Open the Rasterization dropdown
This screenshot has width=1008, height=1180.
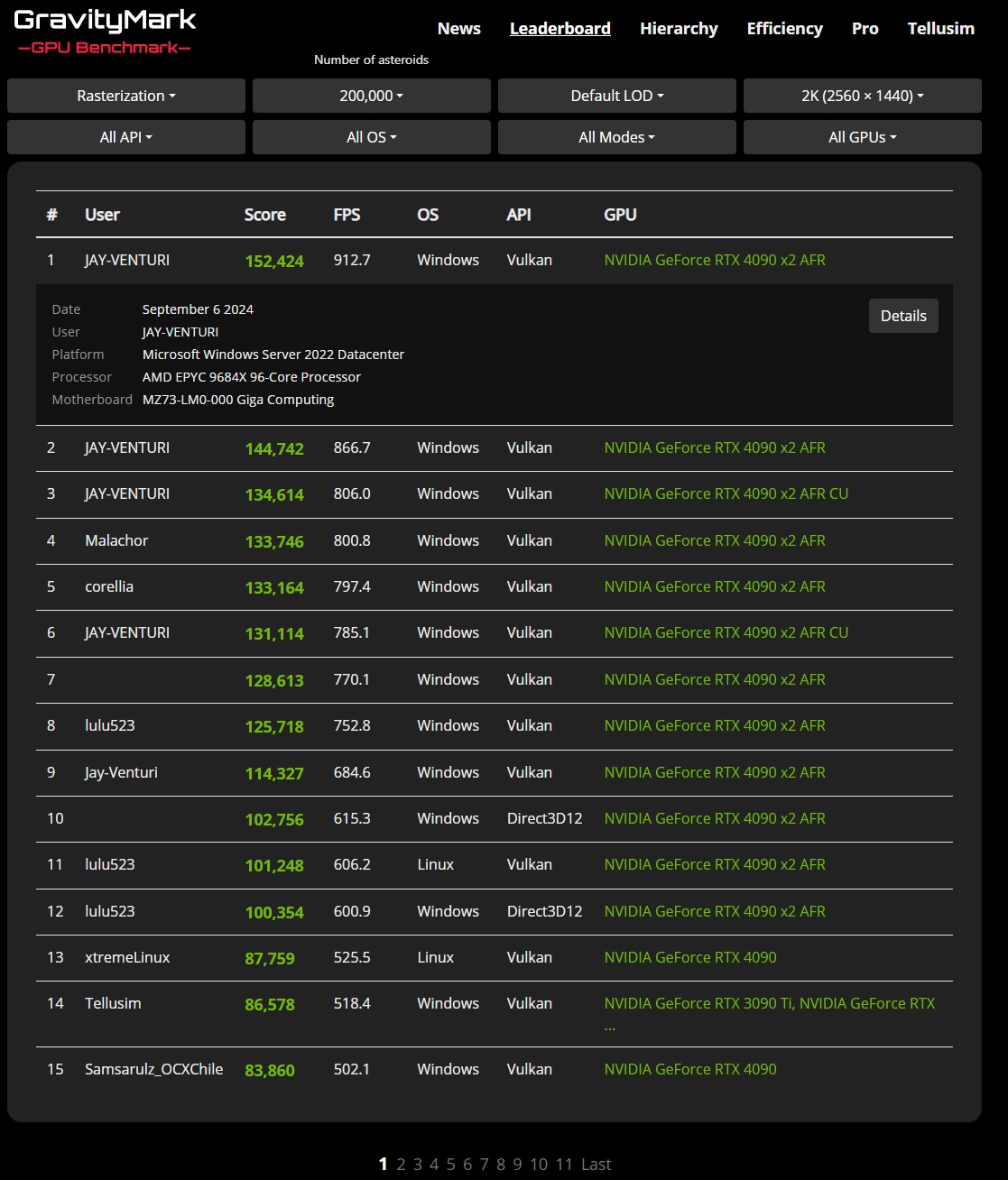pyautogui.click(x=126, y=96)
